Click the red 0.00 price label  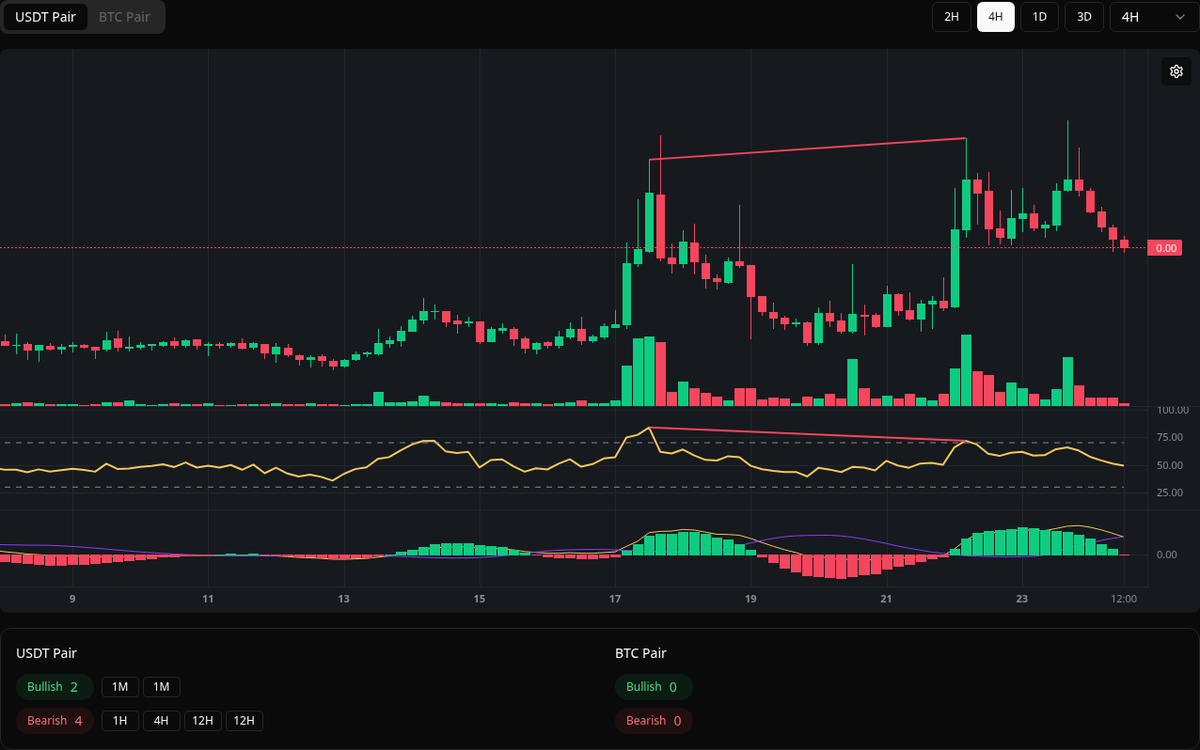[x=1163, y=247]
